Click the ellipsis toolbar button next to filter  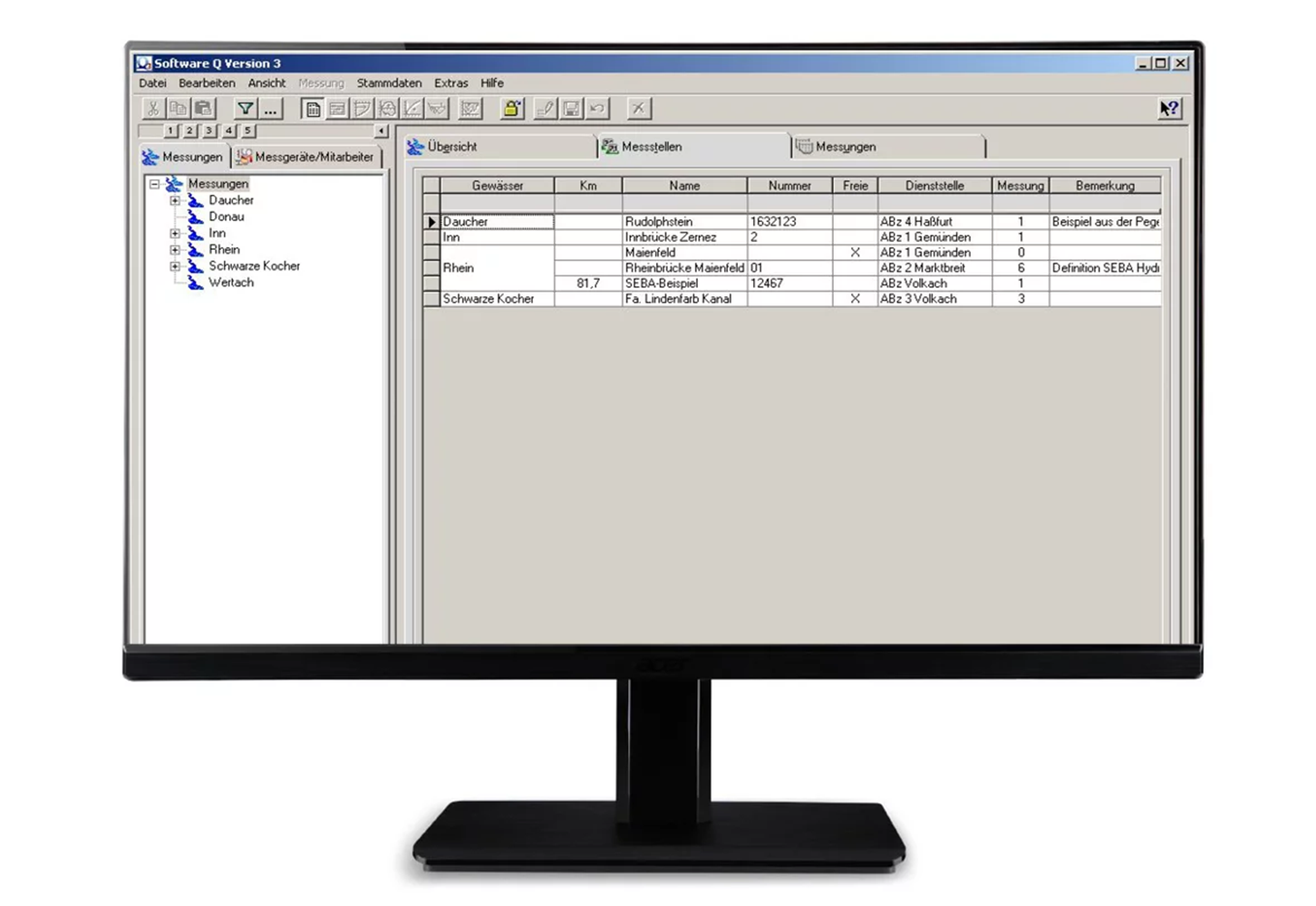coord(270,109)
